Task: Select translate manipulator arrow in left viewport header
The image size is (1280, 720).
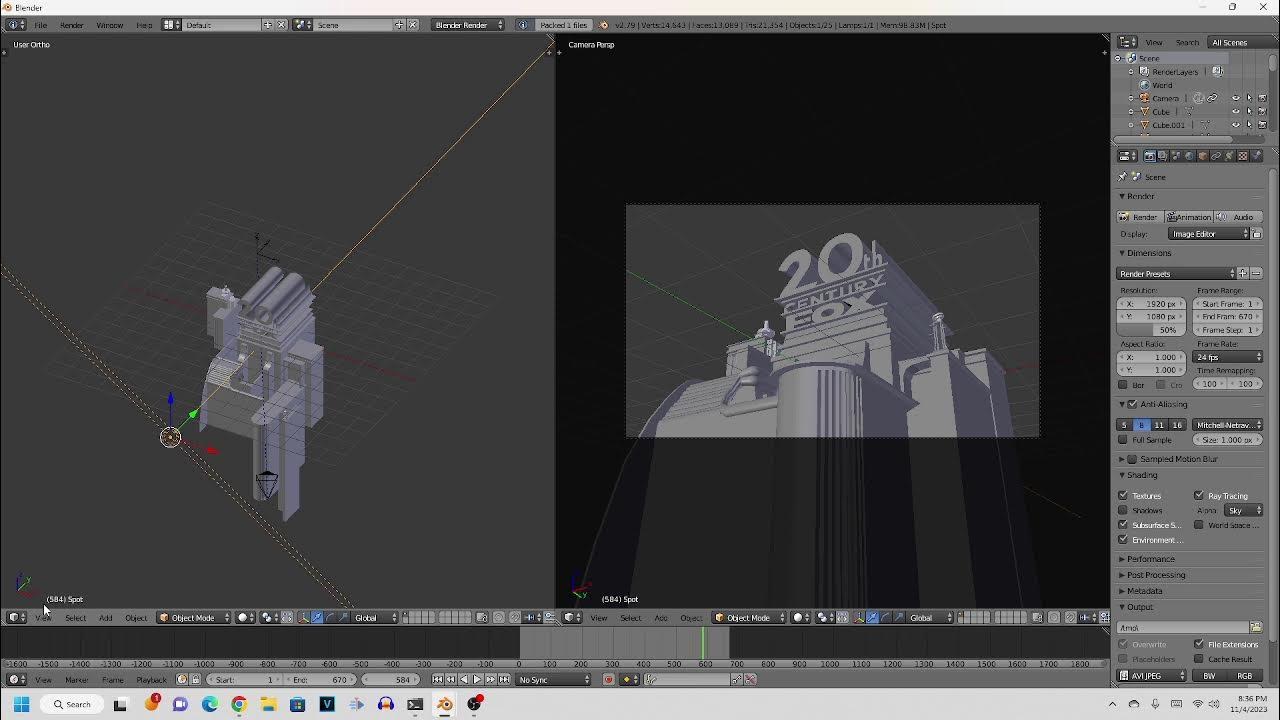Action: pos(317,618)
